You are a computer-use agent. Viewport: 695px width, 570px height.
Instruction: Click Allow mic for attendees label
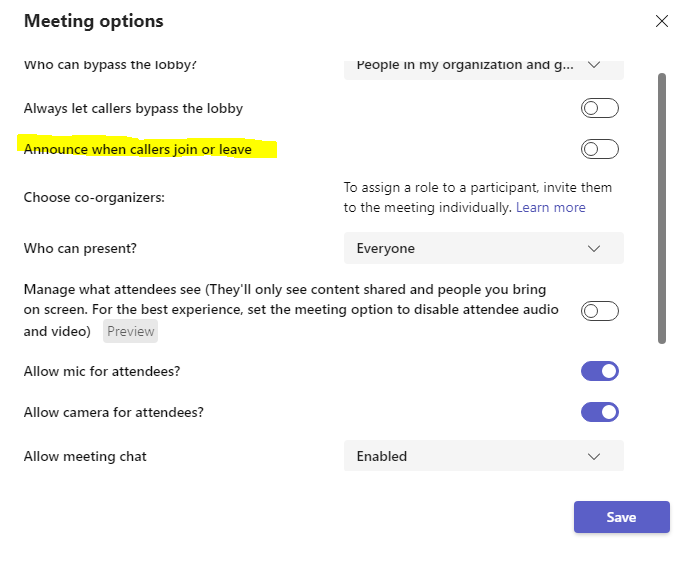[x=102, y=371]
